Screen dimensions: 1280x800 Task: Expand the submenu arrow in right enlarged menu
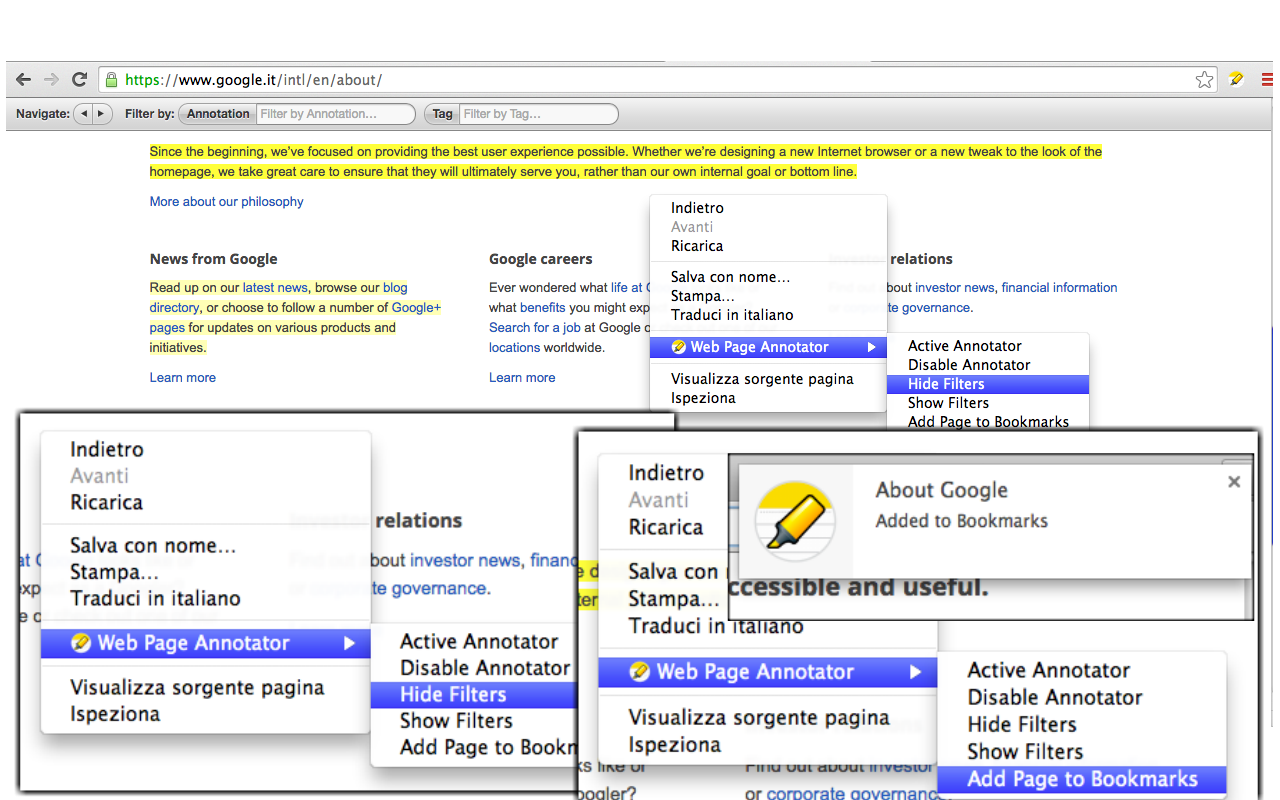point(915,672)
